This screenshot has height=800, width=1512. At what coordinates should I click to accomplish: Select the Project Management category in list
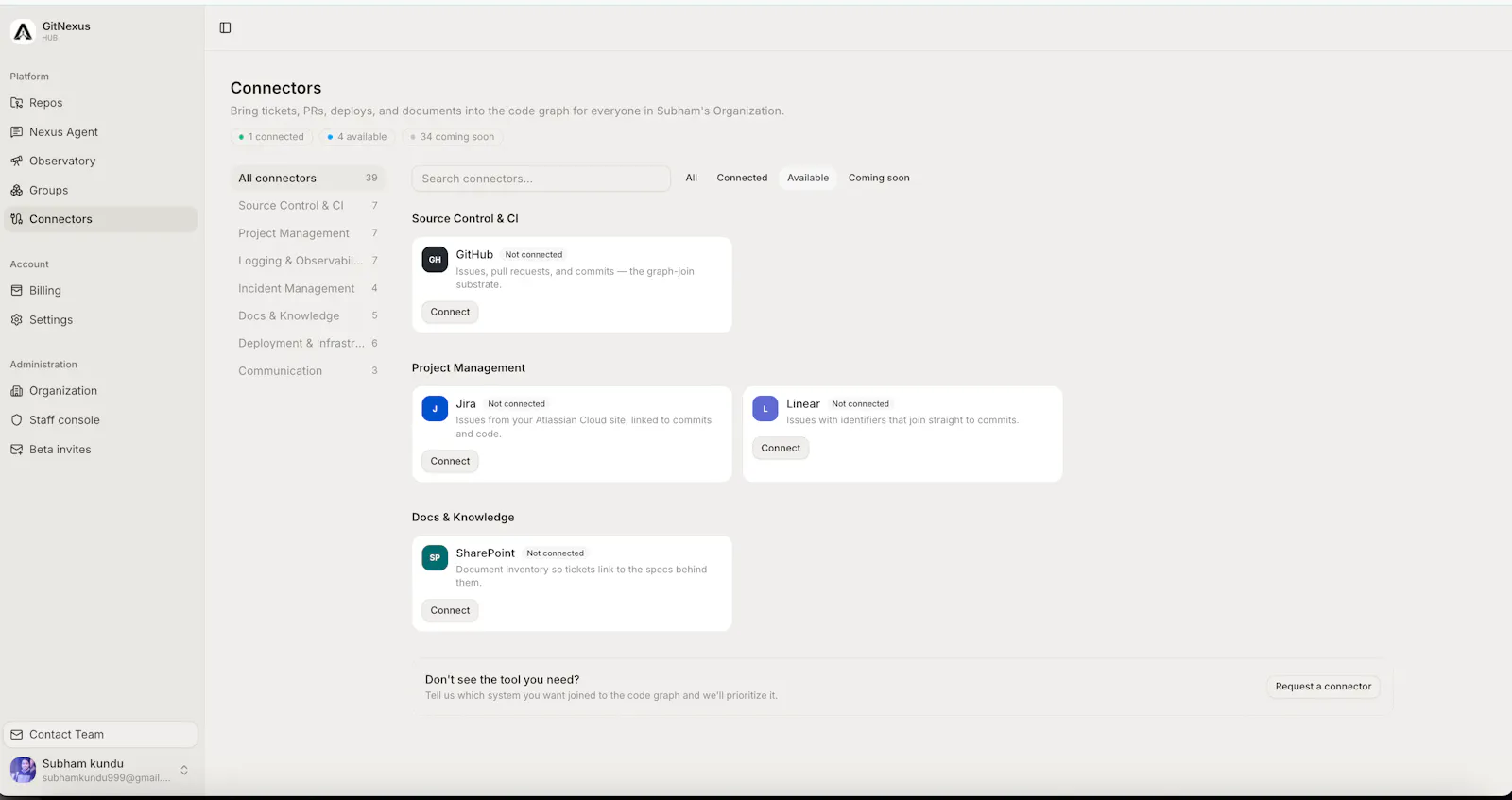[308, 233]
